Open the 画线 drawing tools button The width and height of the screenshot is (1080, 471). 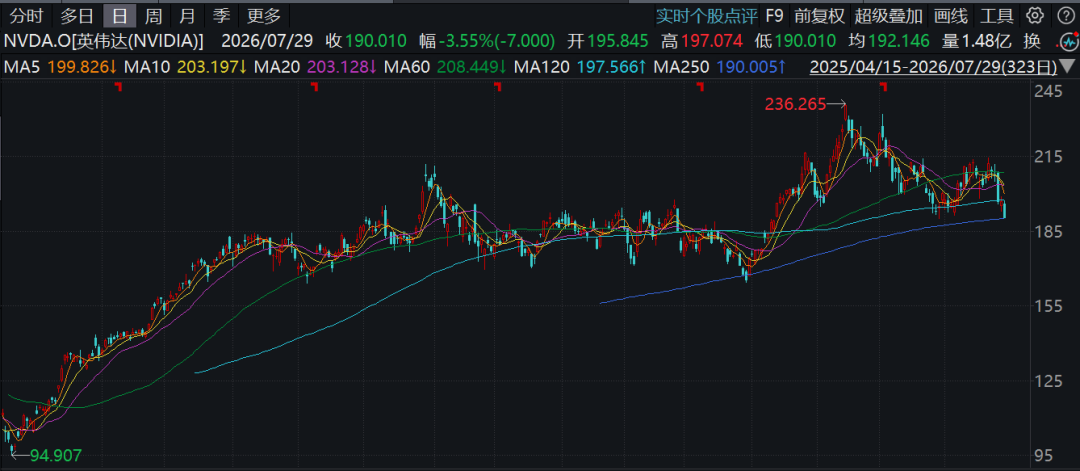[951, 15]
